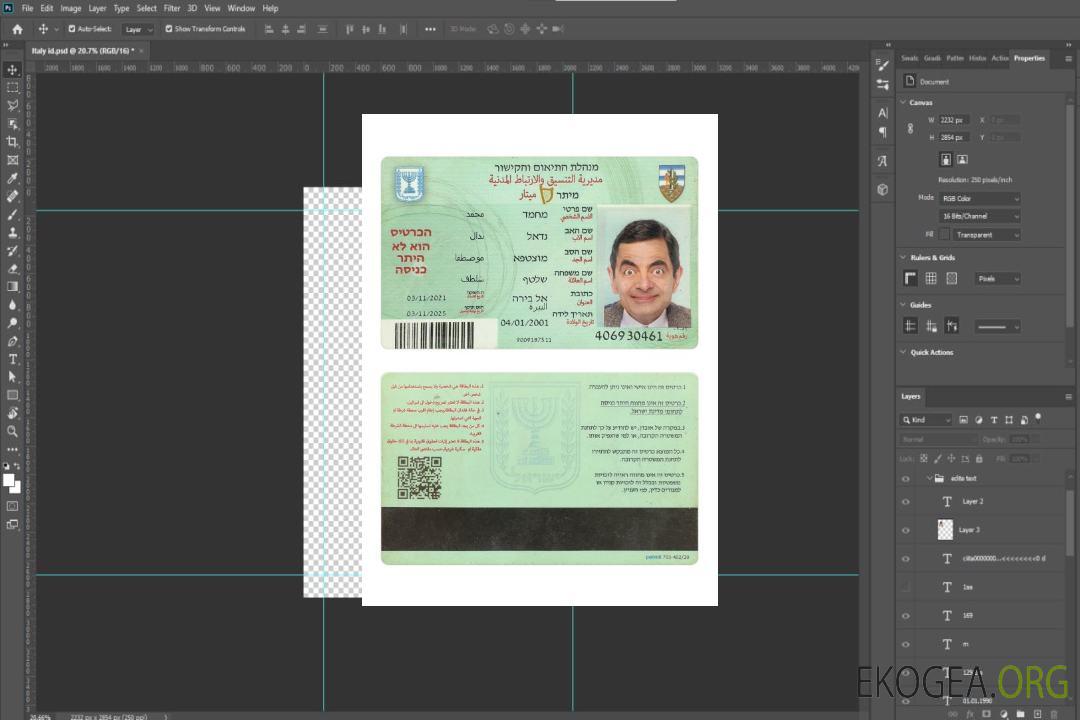Open the Window menu
Image resolution: width=1080 pixels, height=720 pixels.
pos(241,8)
